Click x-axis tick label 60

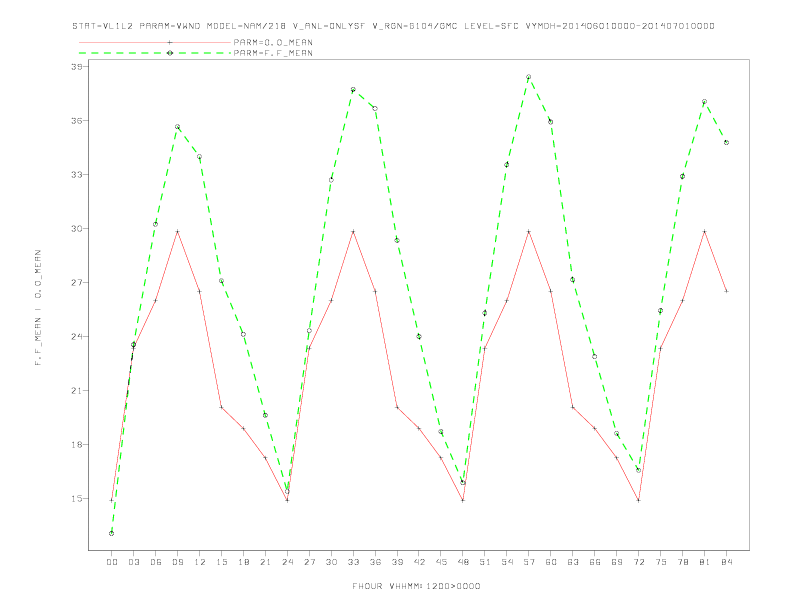tap(551, 562)
